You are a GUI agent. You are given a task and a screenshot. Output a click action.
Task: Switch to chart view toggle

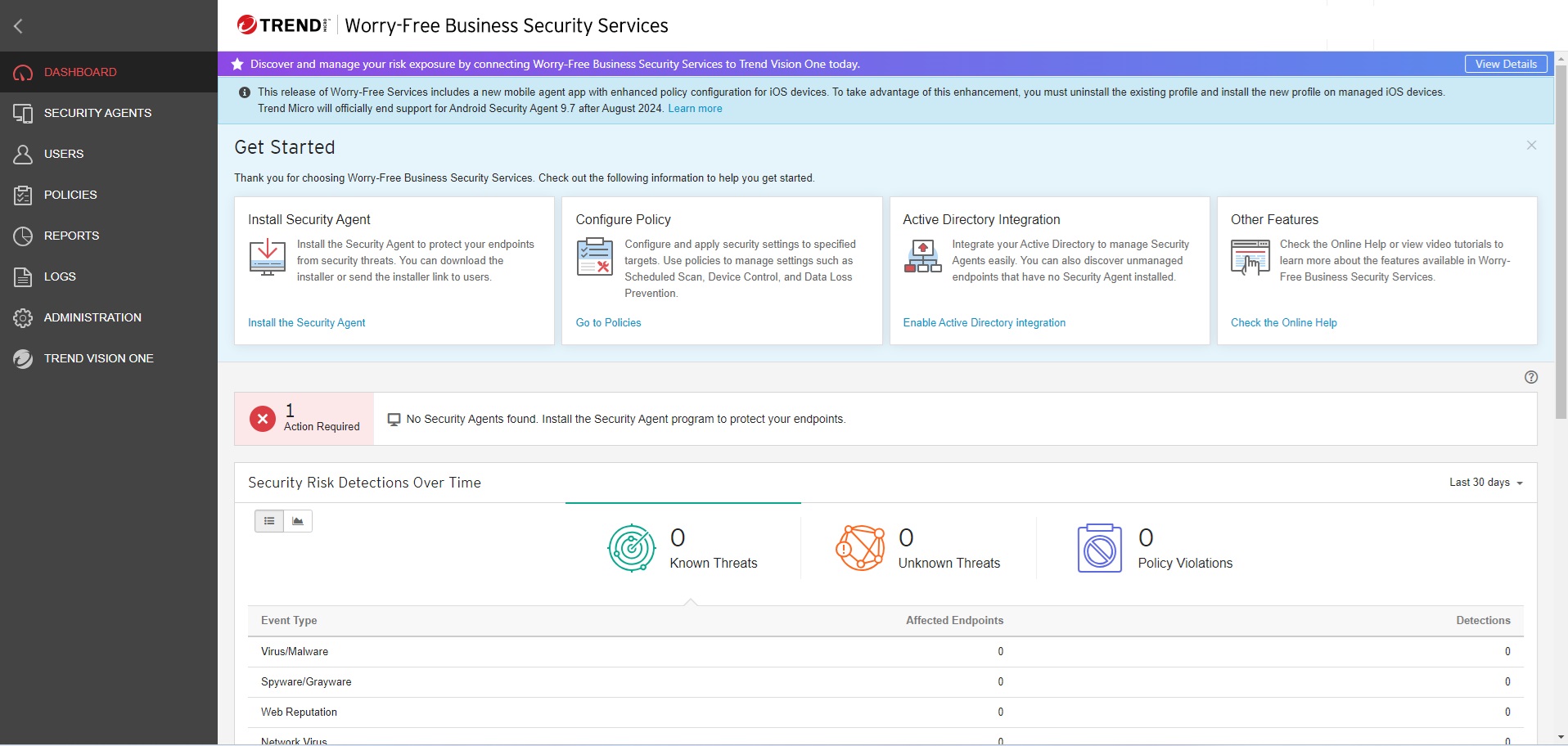(x=298, y=521)
